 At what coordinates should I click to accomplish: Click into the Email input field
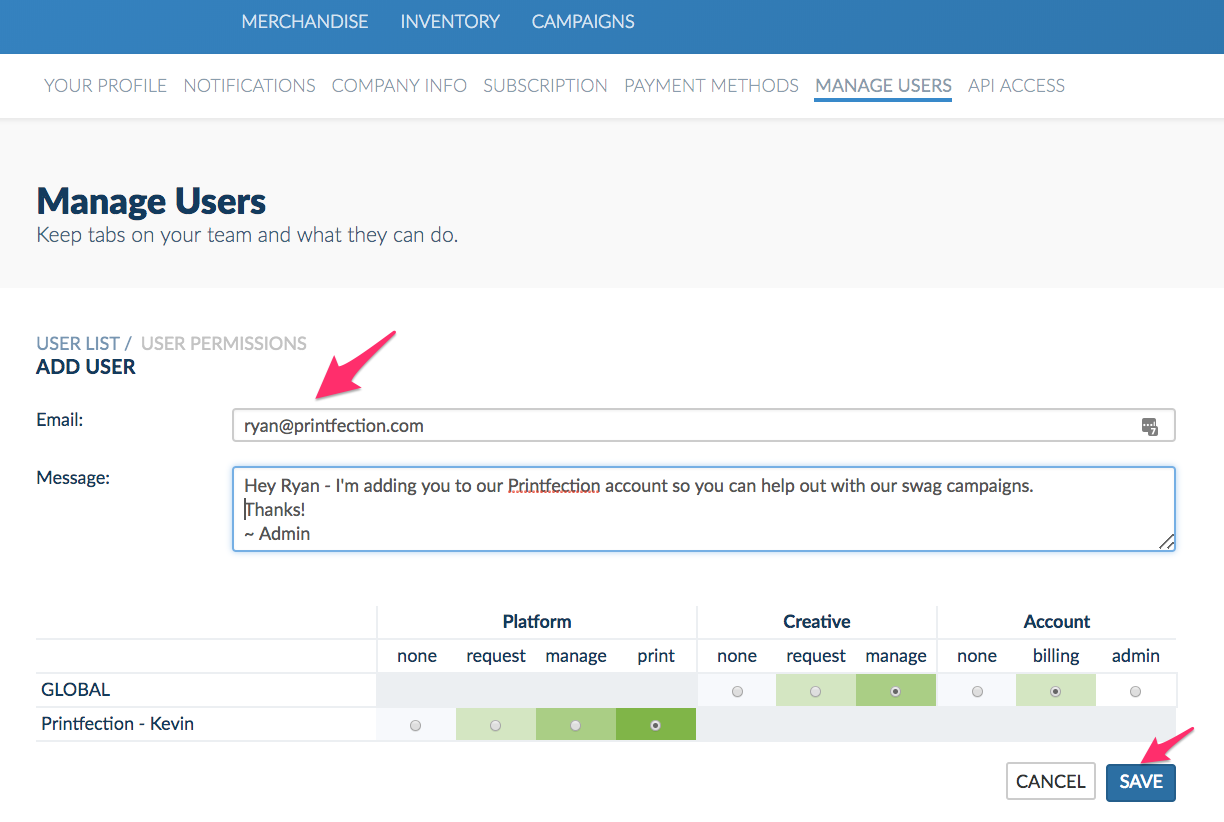click(680, 426)
